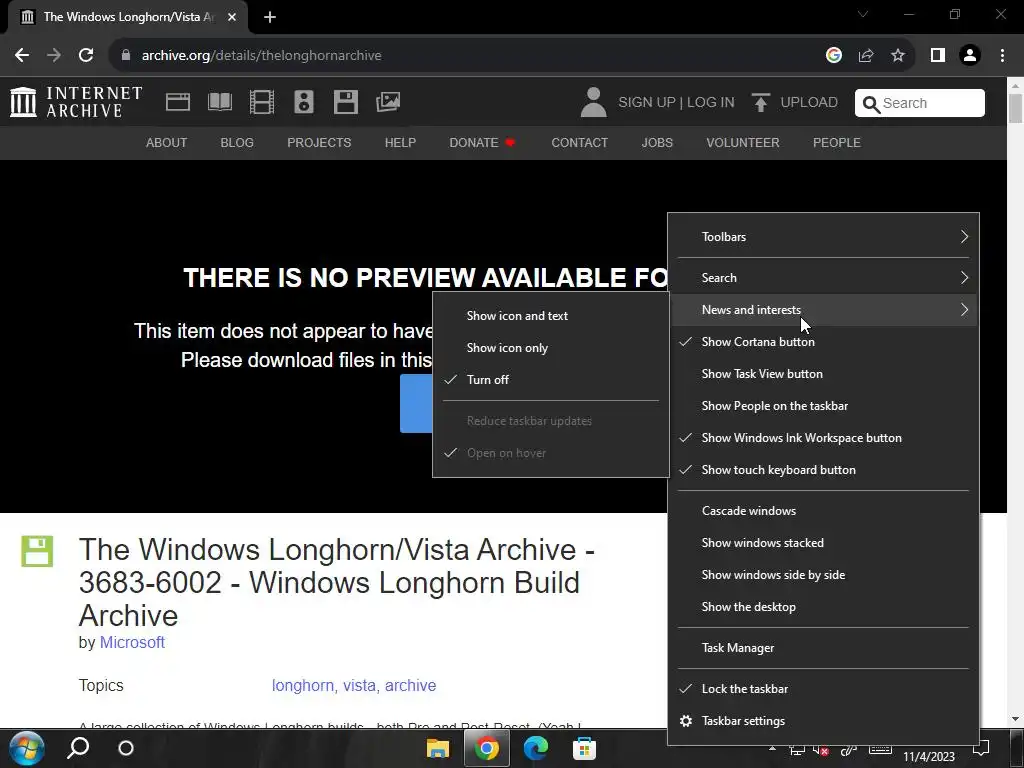Open Task Manager from context menu
The image size is (1024, 768).
click(823, 648)
